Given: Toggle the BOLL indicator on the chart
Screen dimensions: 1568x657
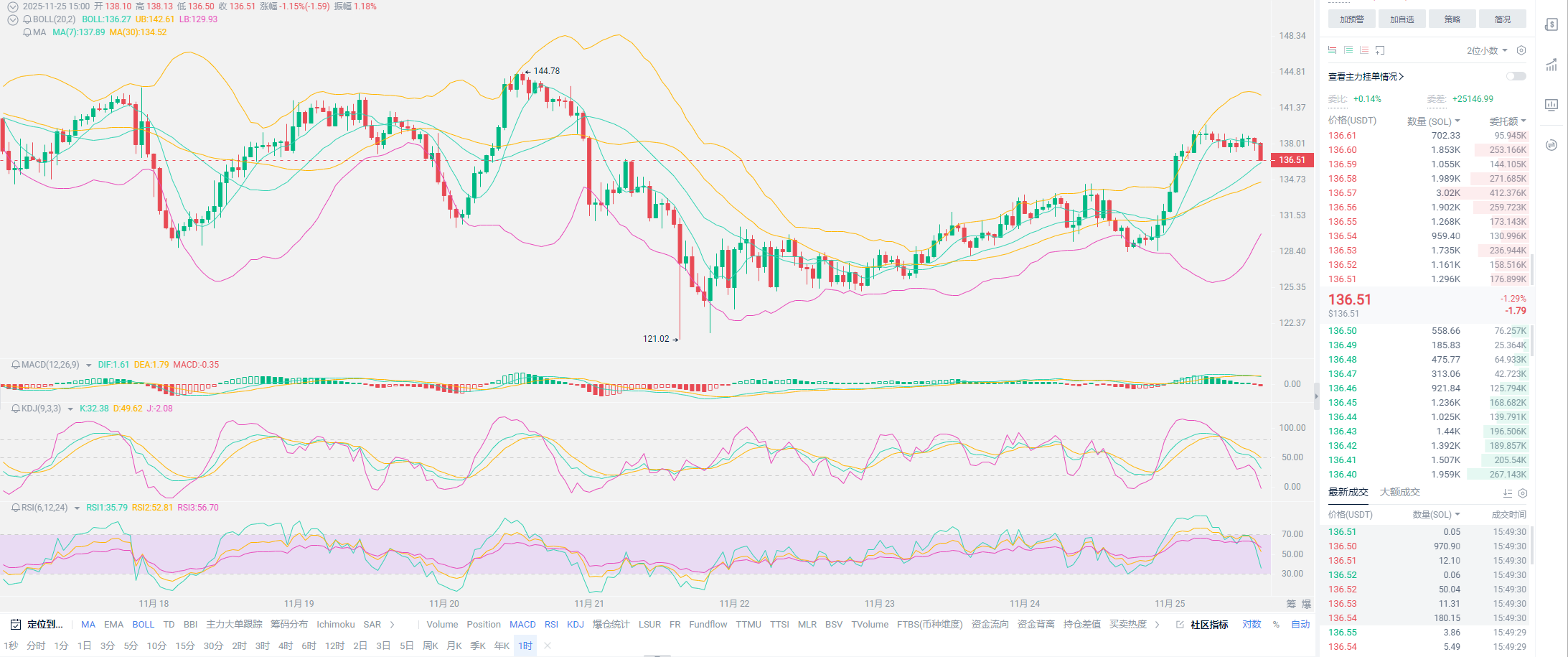Looking at the screenshot, I should coord(143,625).
